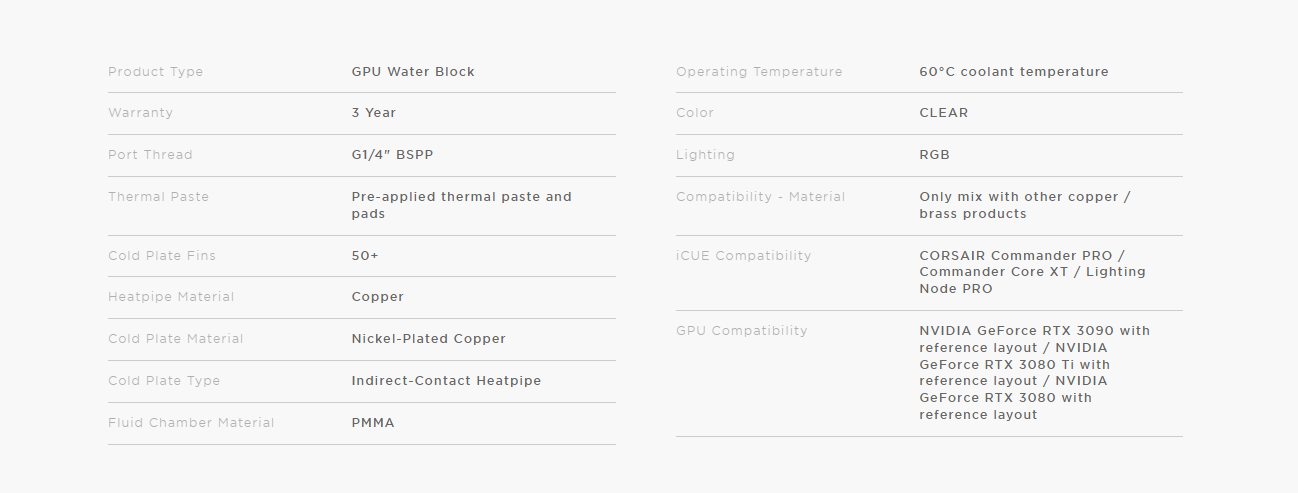Select the 60°C coolant temperature text

click(x=1014, y=72)
